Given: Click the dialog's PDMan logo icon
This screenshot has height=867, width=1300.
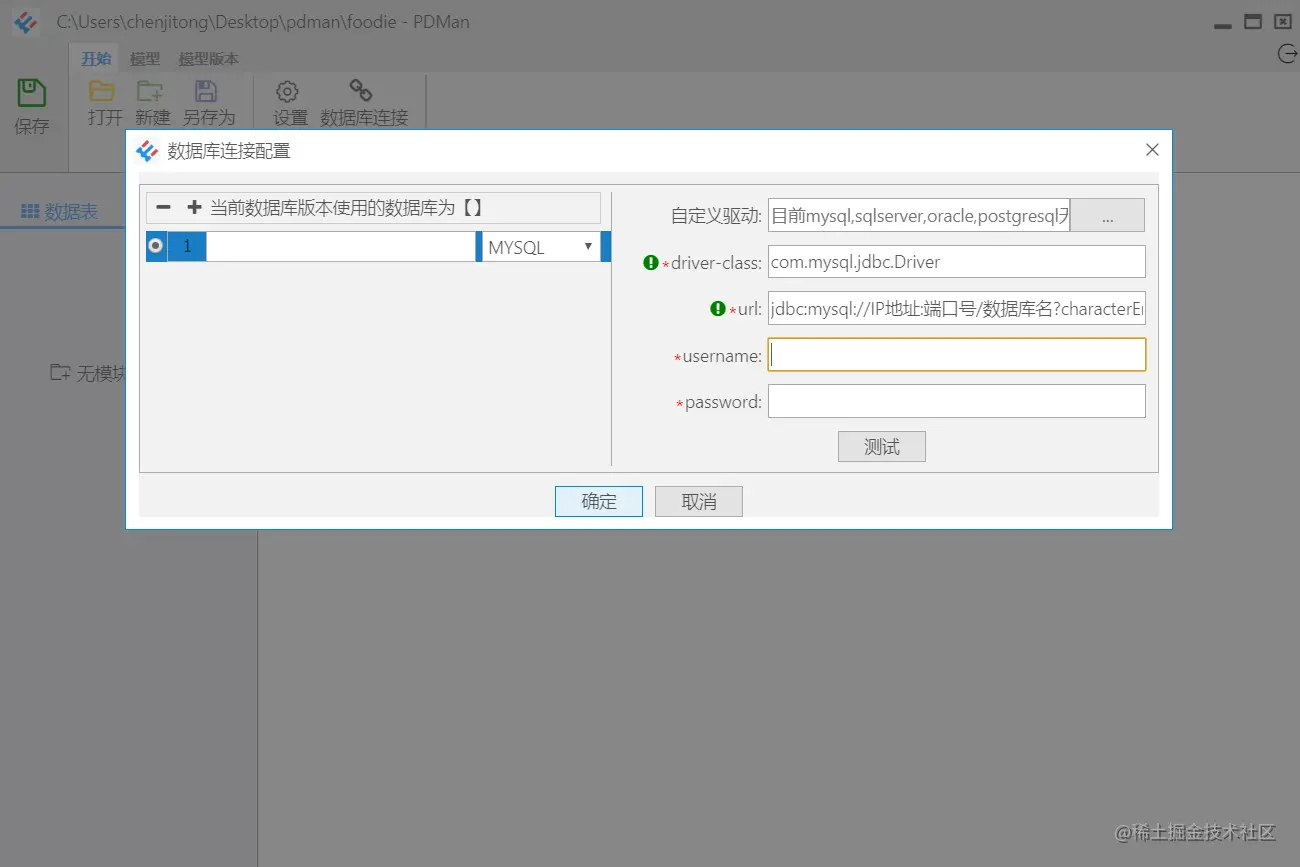Looking at the screenshot, I should [x=147, y=151].
